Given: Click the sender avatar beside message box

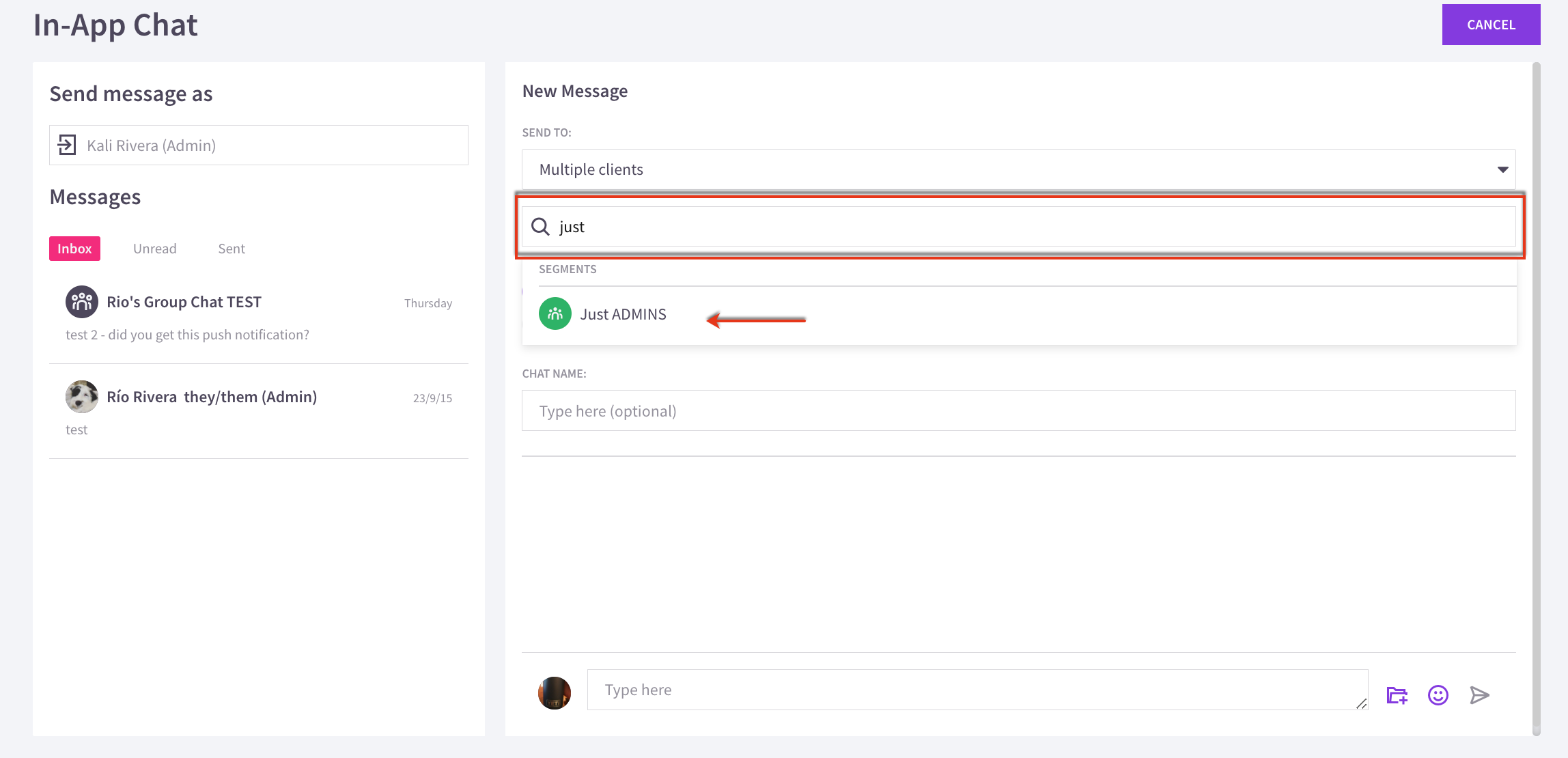Looking at the screenshot, I should point(555,693).
